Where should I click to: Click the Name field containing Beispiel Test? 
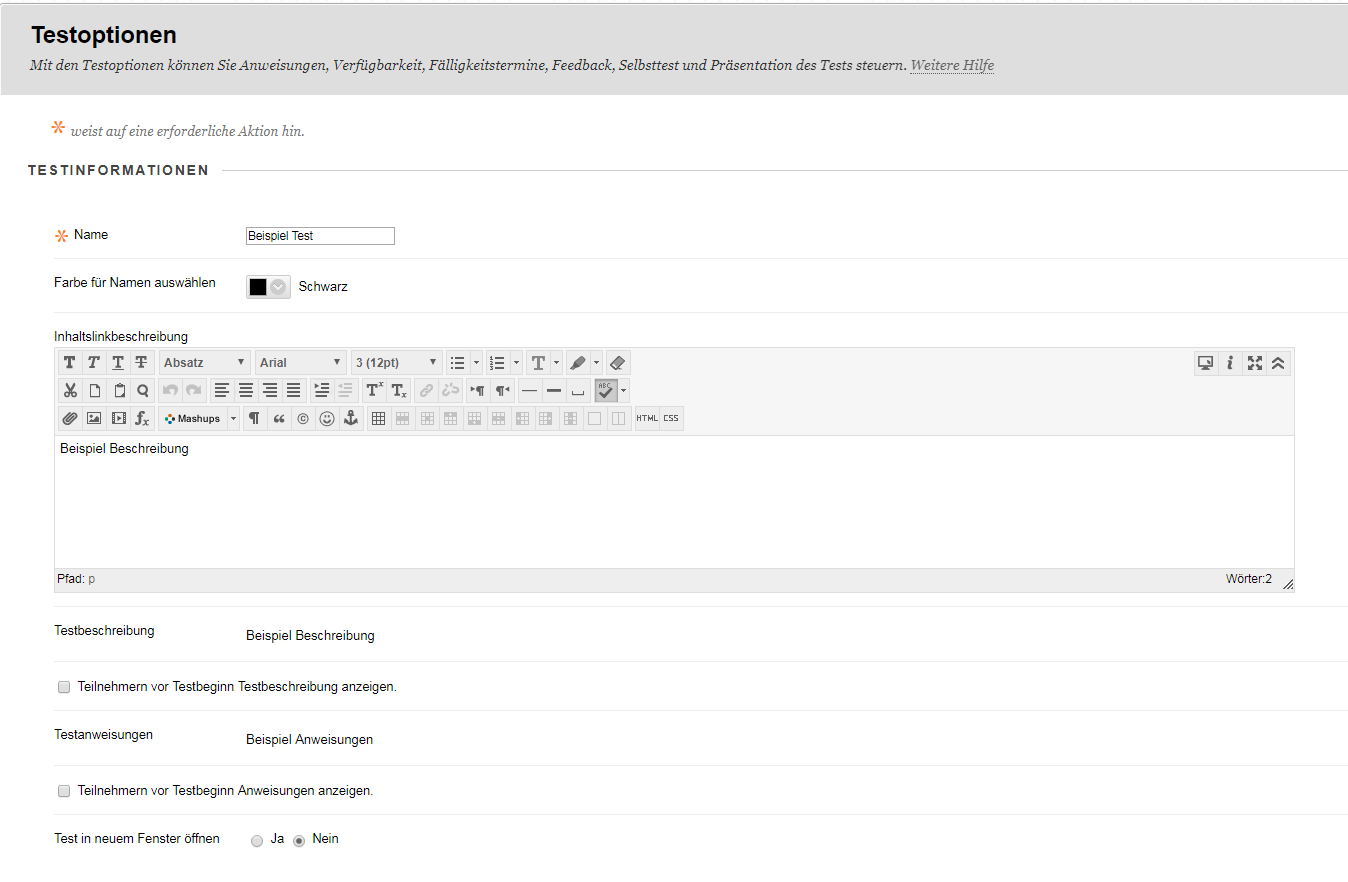[320, 236]
